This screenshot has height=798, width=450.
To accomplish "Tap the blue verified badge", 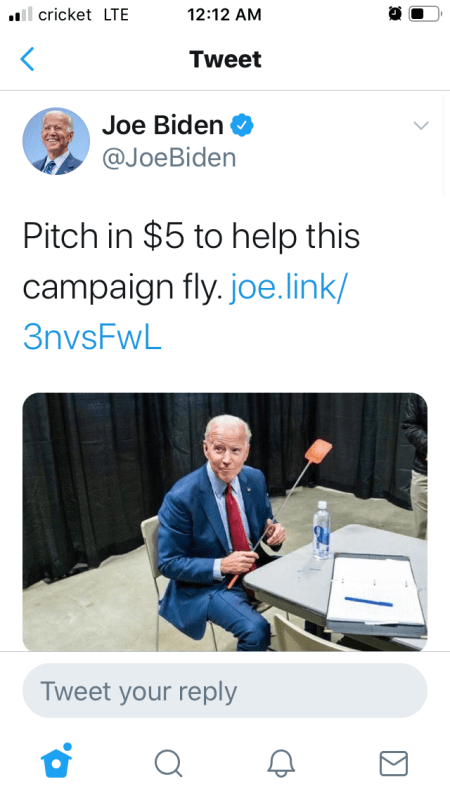I will coord(242,126).
